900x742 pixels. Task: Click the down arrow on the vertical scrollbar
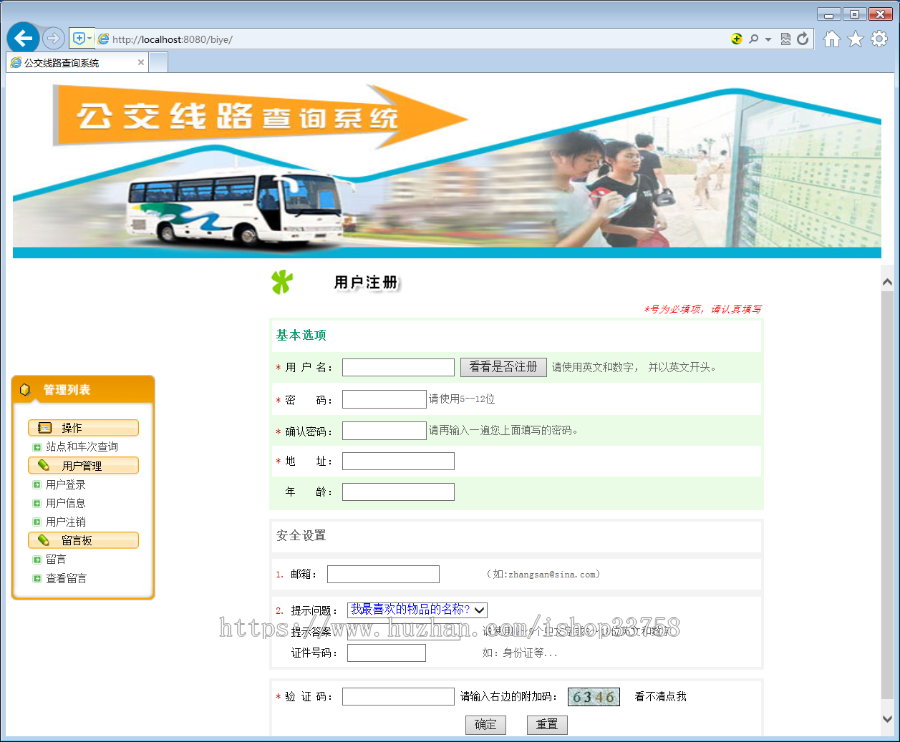(887, 716)
